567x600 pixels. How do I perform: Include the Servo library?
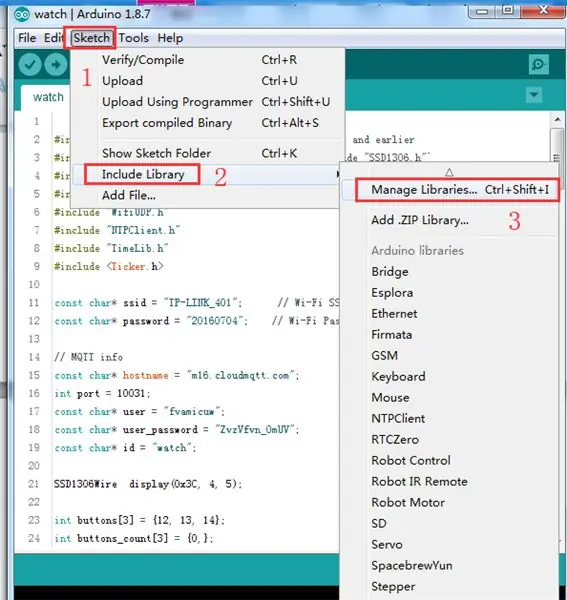pyautogui.click(x=387, y=545)
